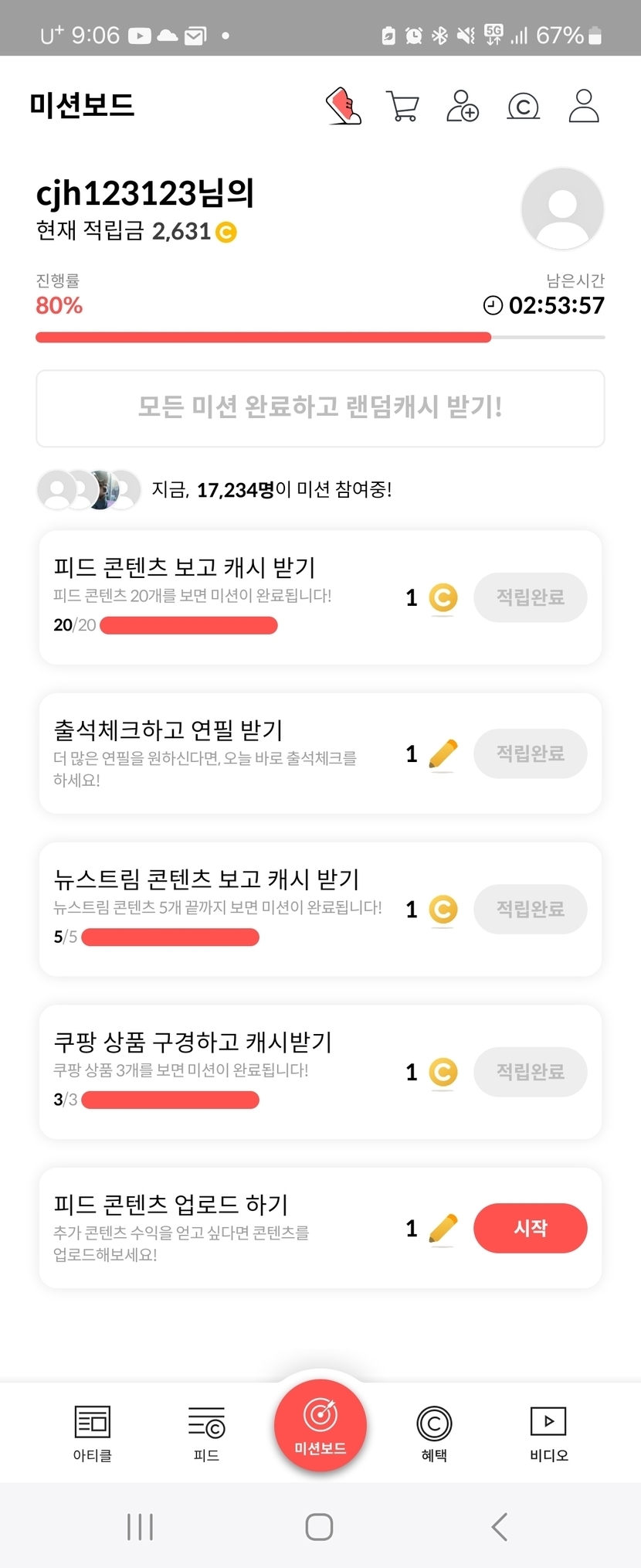Tap the red sneaker icon in header
Viewport: 641px width, 1568px height.
coord(344,106)
